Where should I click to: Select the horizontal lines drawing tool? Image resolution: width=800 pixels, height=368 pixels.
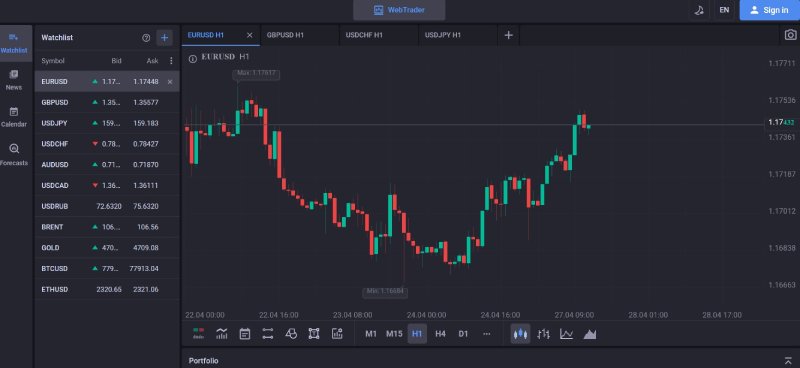(268, 334)
